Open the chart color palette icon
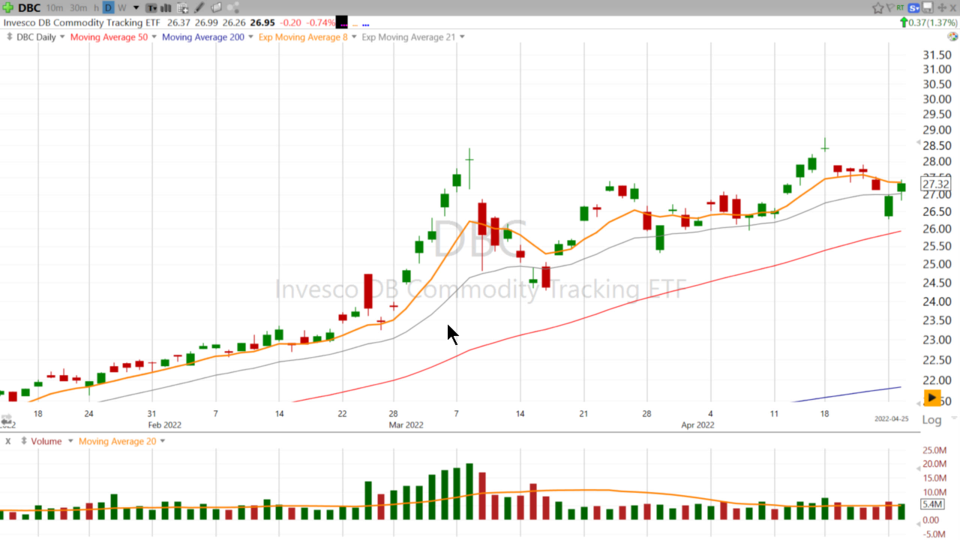Viewport: 960px width, 540px height. click(x=215, y=8)
